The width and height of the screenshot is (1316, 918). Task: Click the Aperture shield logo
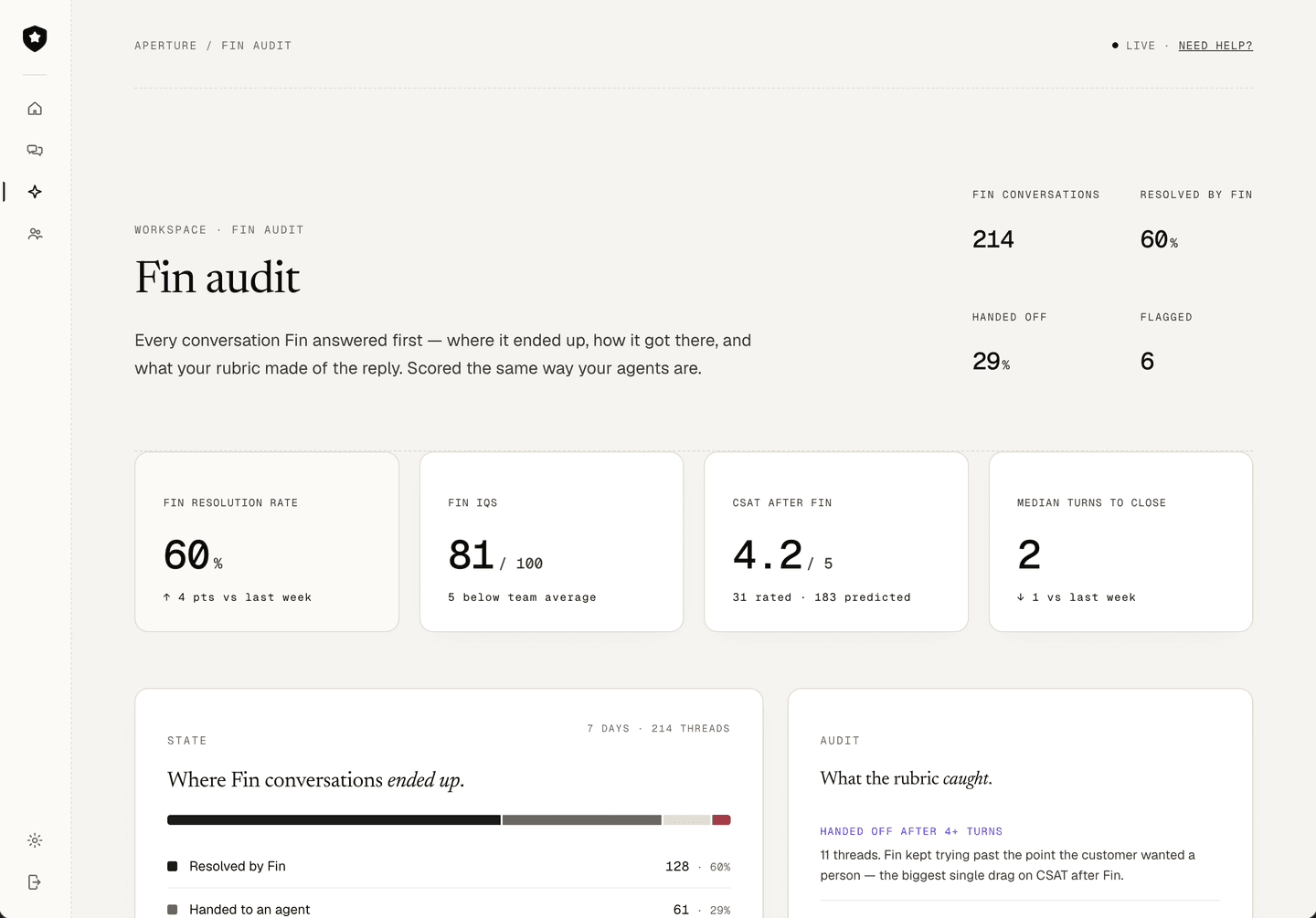tap(35, 38)
